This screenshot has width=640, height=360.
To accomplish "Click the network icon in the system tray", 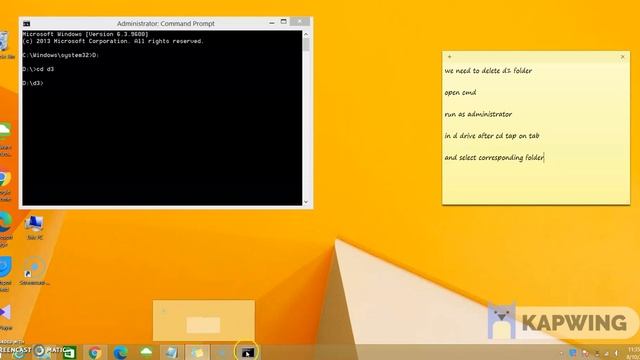I will click(x=607, y=353).
